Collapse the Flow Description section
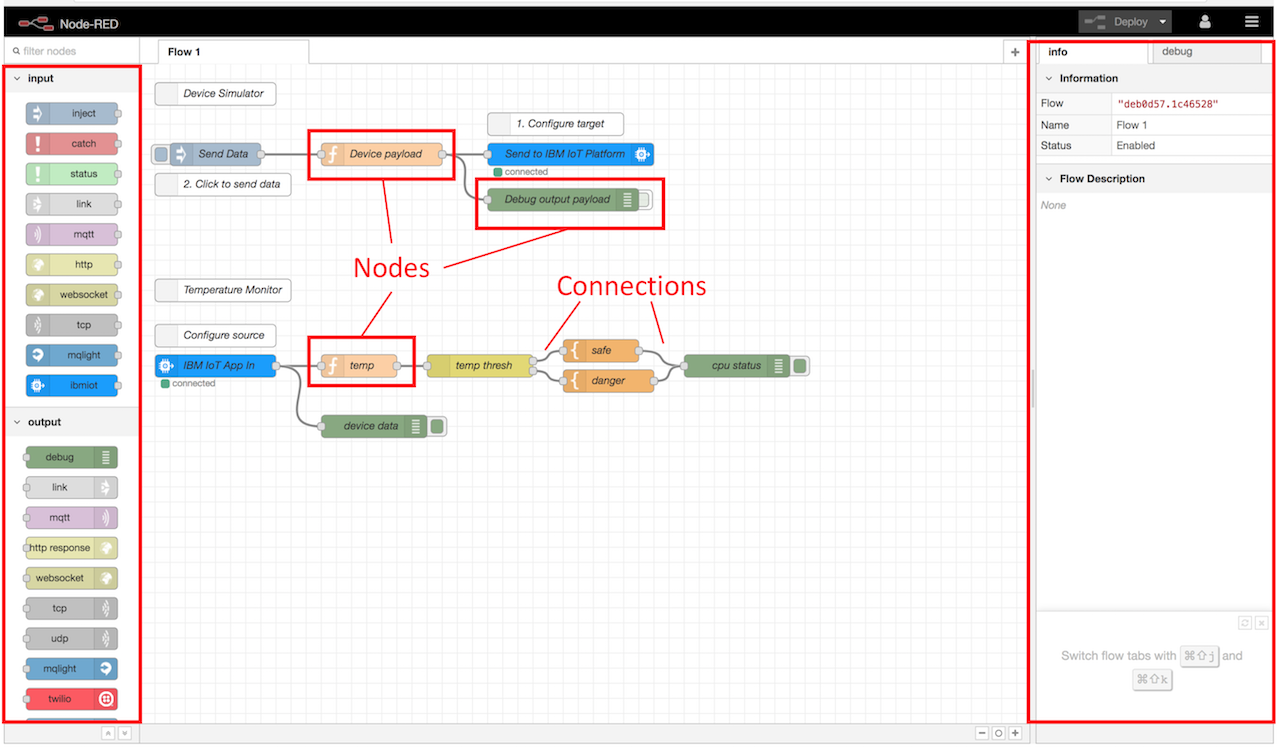This screenshot has width=1280, height=749. click(1155, 178)
